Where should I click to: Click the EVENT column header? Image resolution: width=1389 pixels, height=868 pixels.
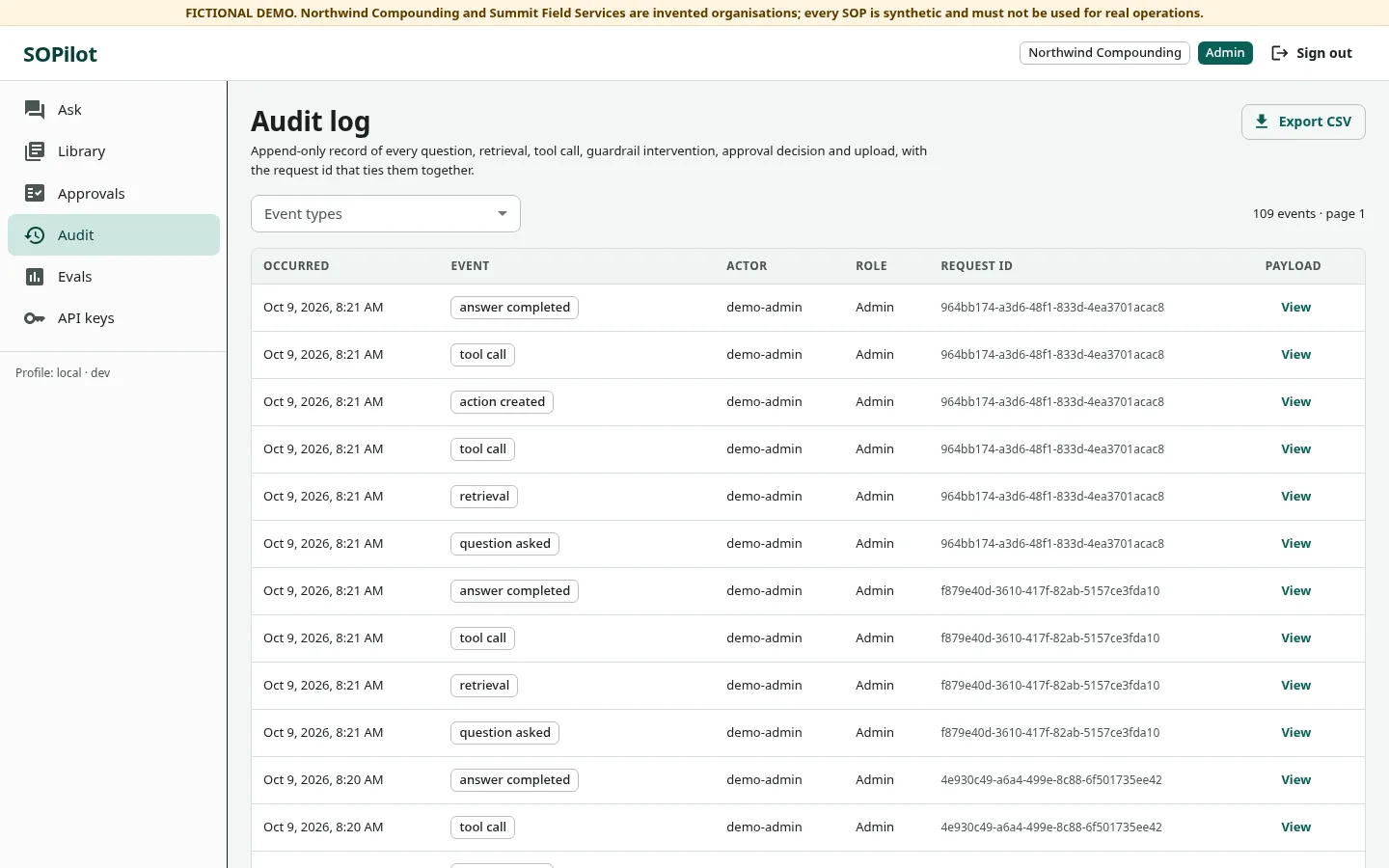(x=470, y=266)
